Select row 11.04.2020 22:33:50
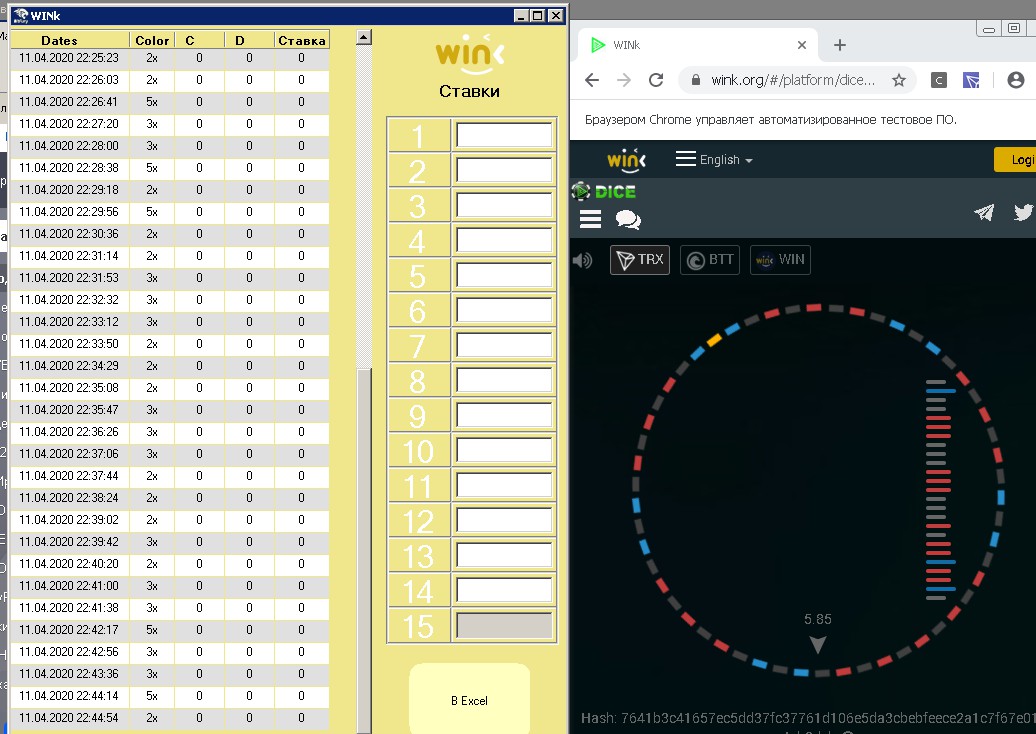 tap(170, 344)
